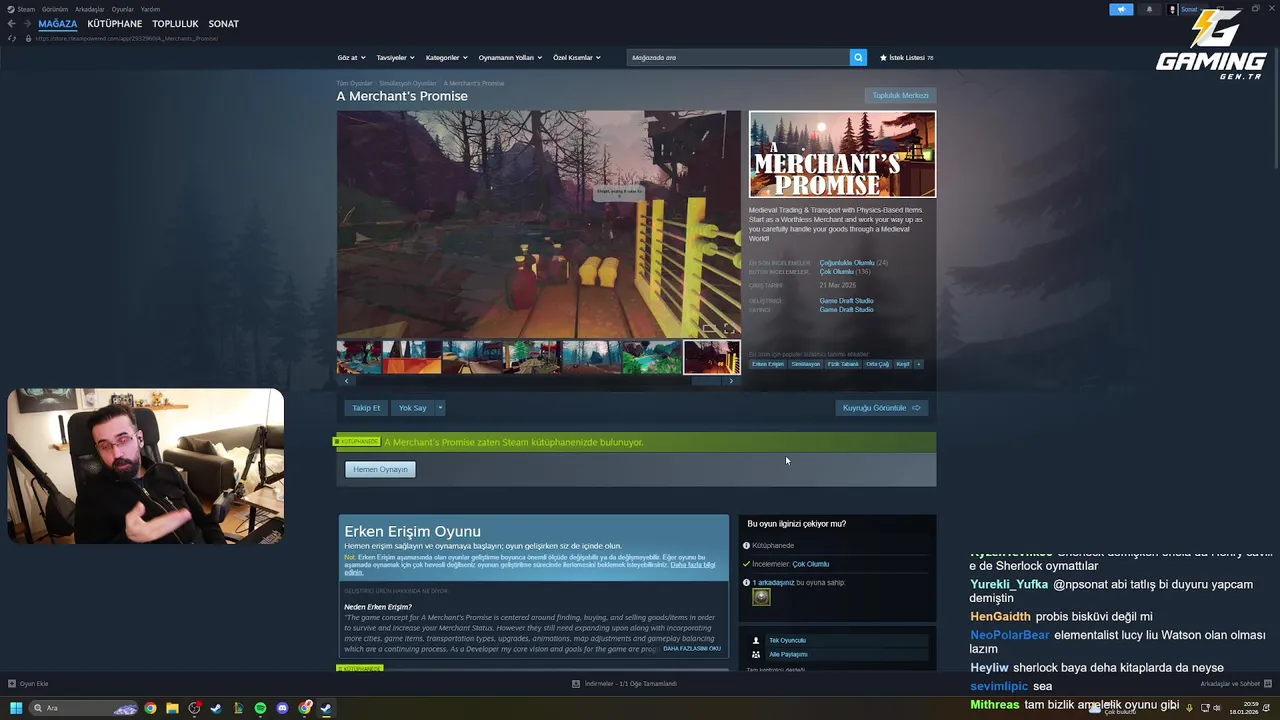Image resolution: width=1280 pixels, height=720 pixels.
Task: Open the notifications bell icon
Action: [1148, 9]
